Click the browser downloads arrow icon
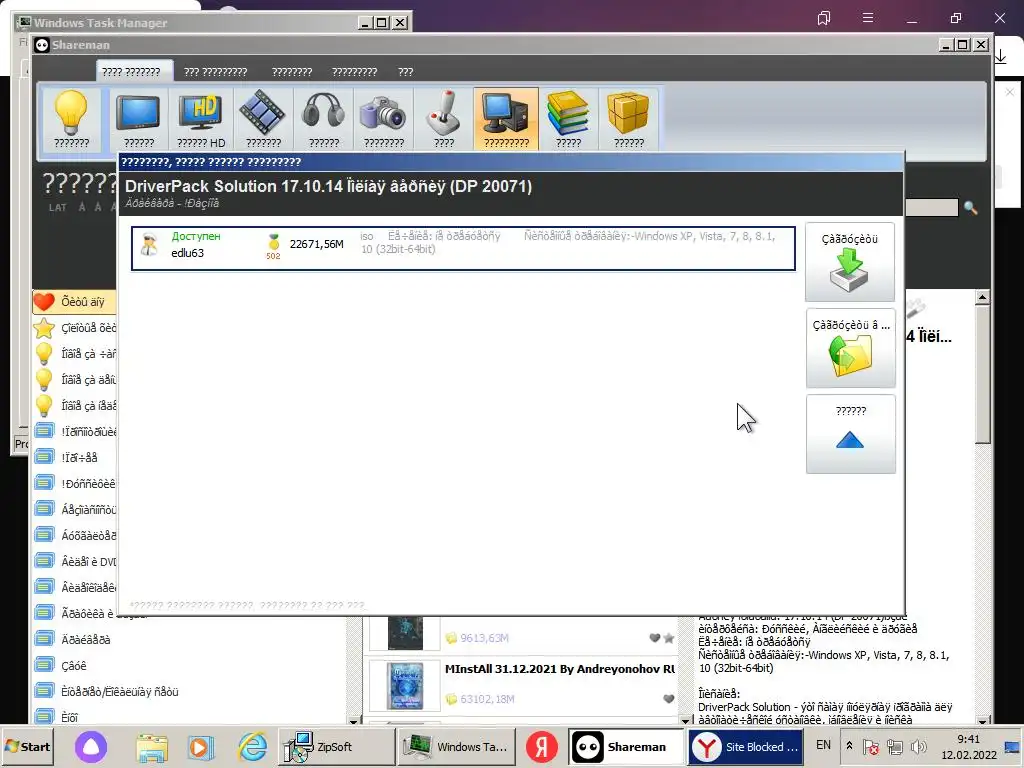The image size is (1024, 768). pyautogui.click(x=1000, y=57)
